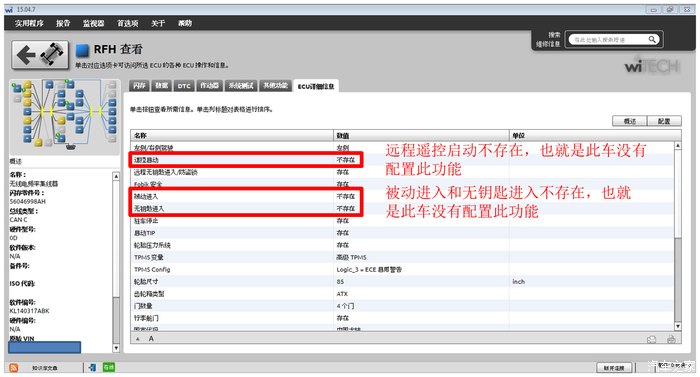Click the print icon below the table

[x=671, y=339]
